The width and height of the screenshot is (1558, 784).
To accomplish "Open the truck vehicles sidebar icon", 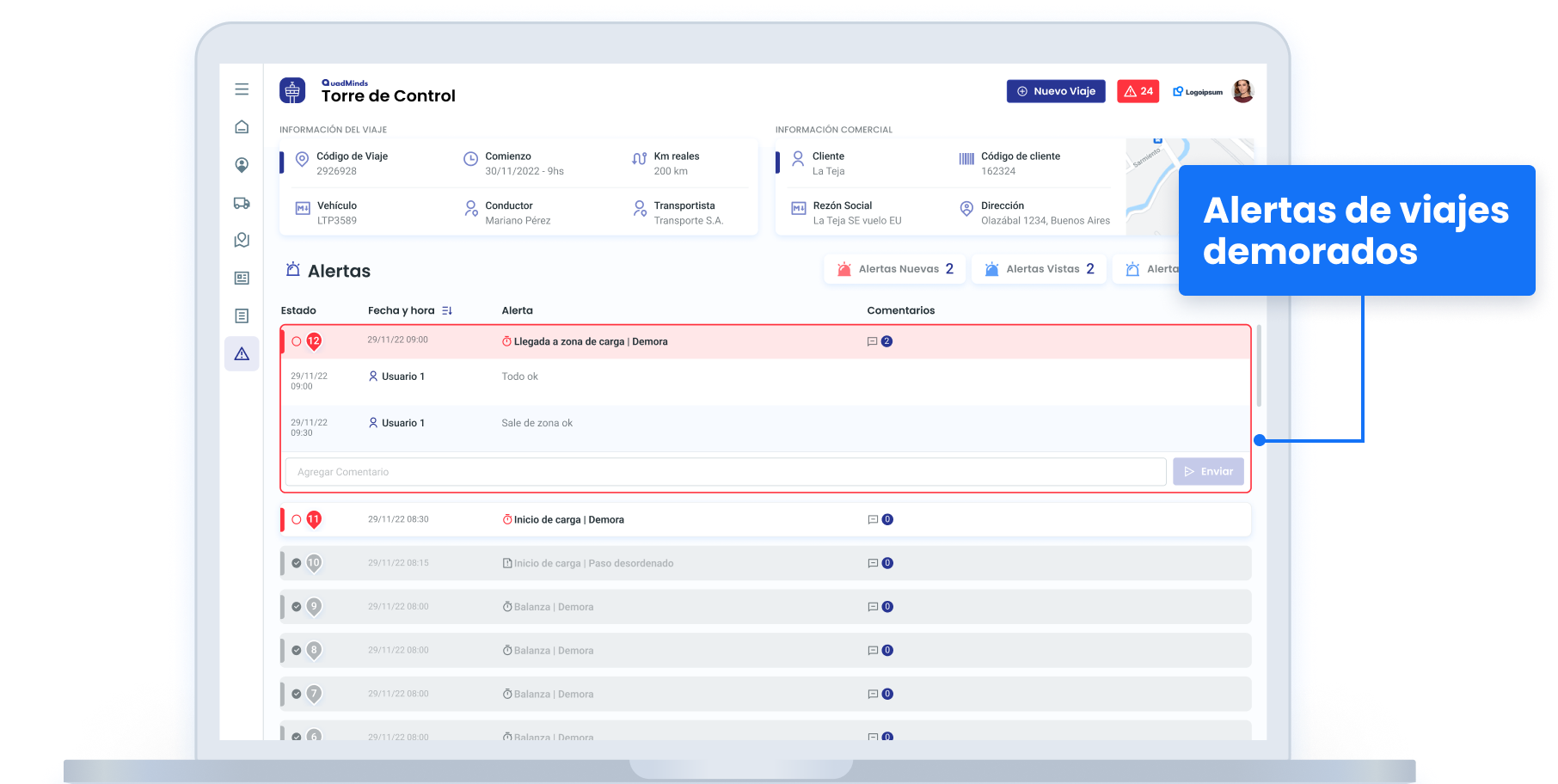I will tap(242, 203).
